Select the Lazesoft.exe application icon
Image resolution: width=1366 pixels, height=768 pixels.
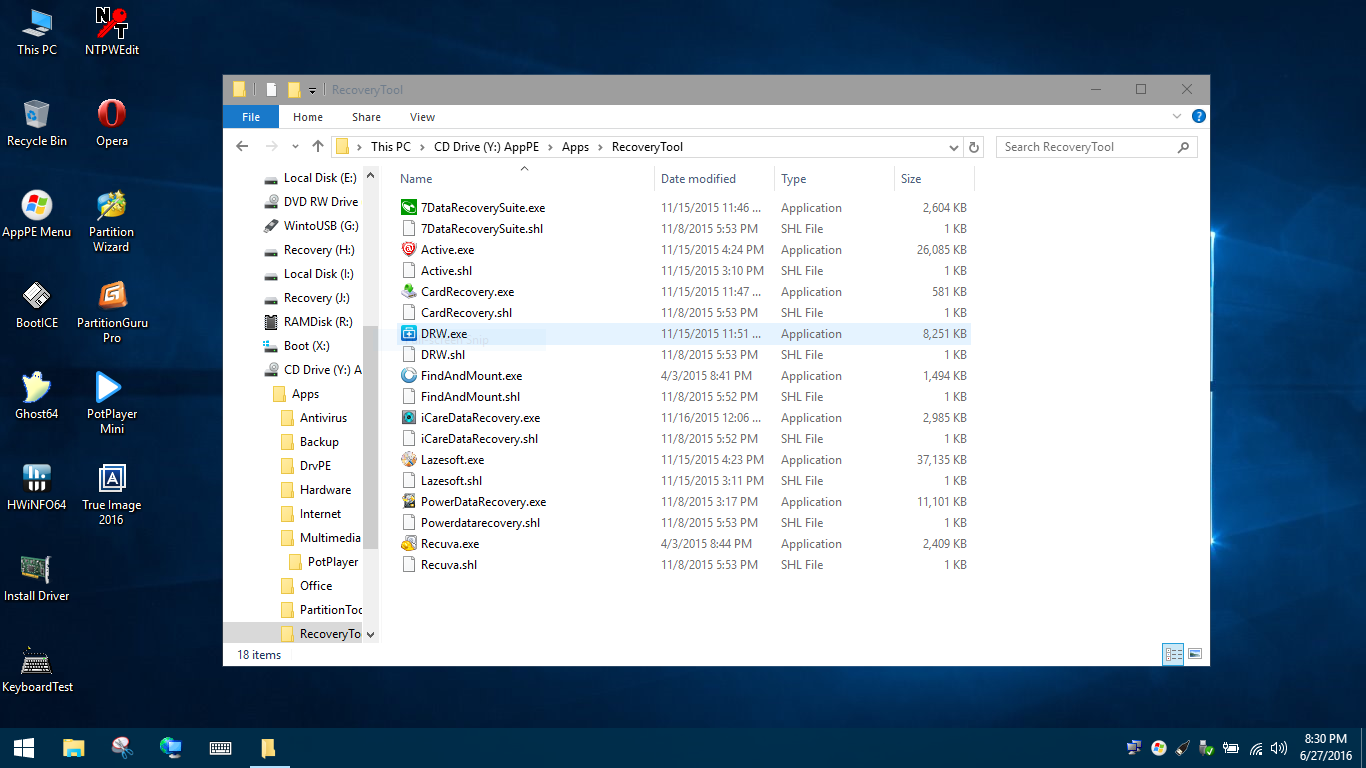click(x=408, y=460)
